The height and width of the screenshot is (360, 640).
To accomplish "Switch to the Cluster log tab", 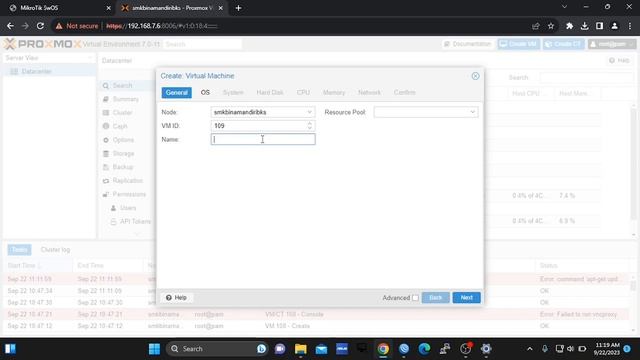I will pyautogui.click(x=55, y=249).
